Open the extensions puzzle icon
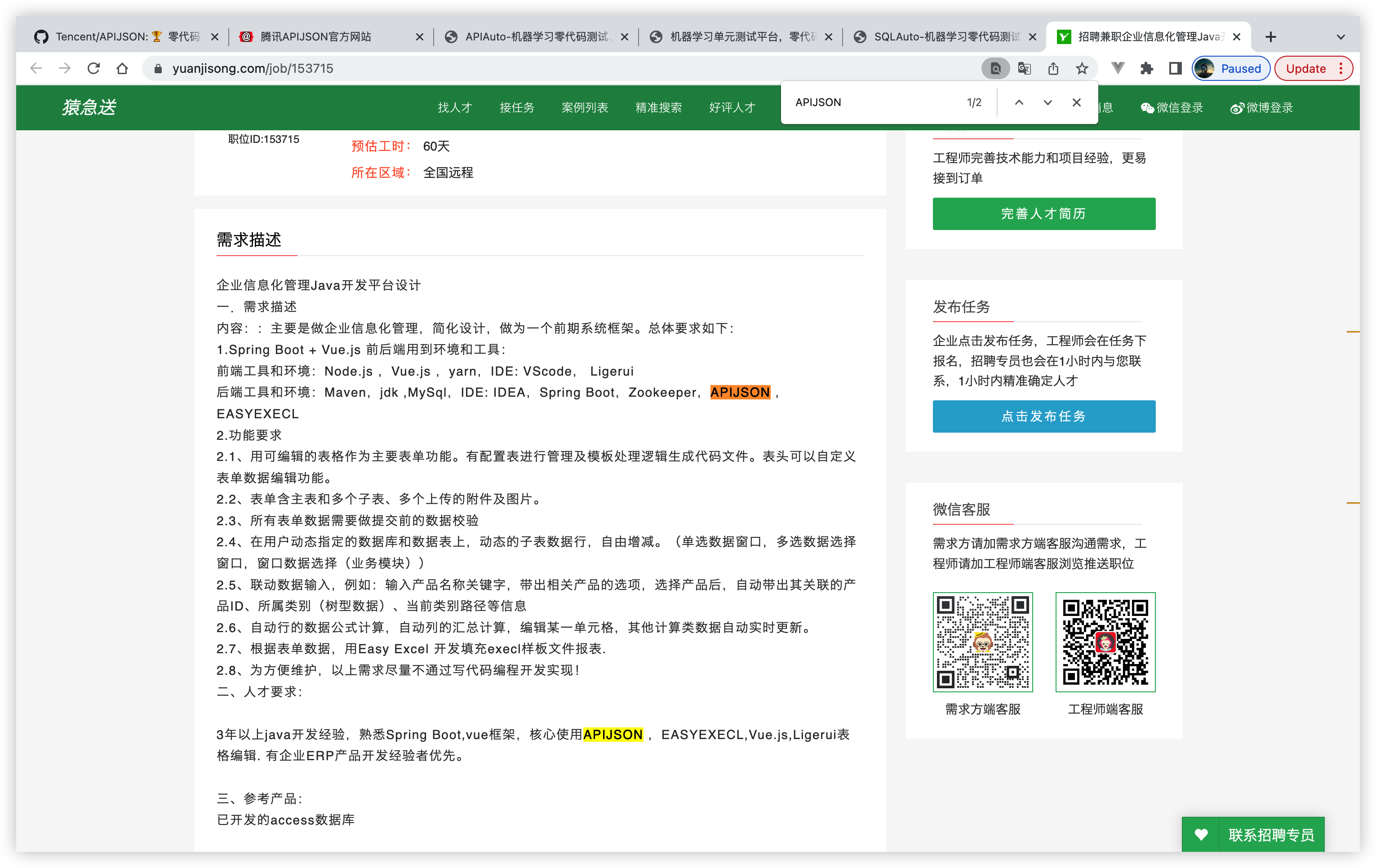This screenshot has width=1376, height=868. 1146,69
